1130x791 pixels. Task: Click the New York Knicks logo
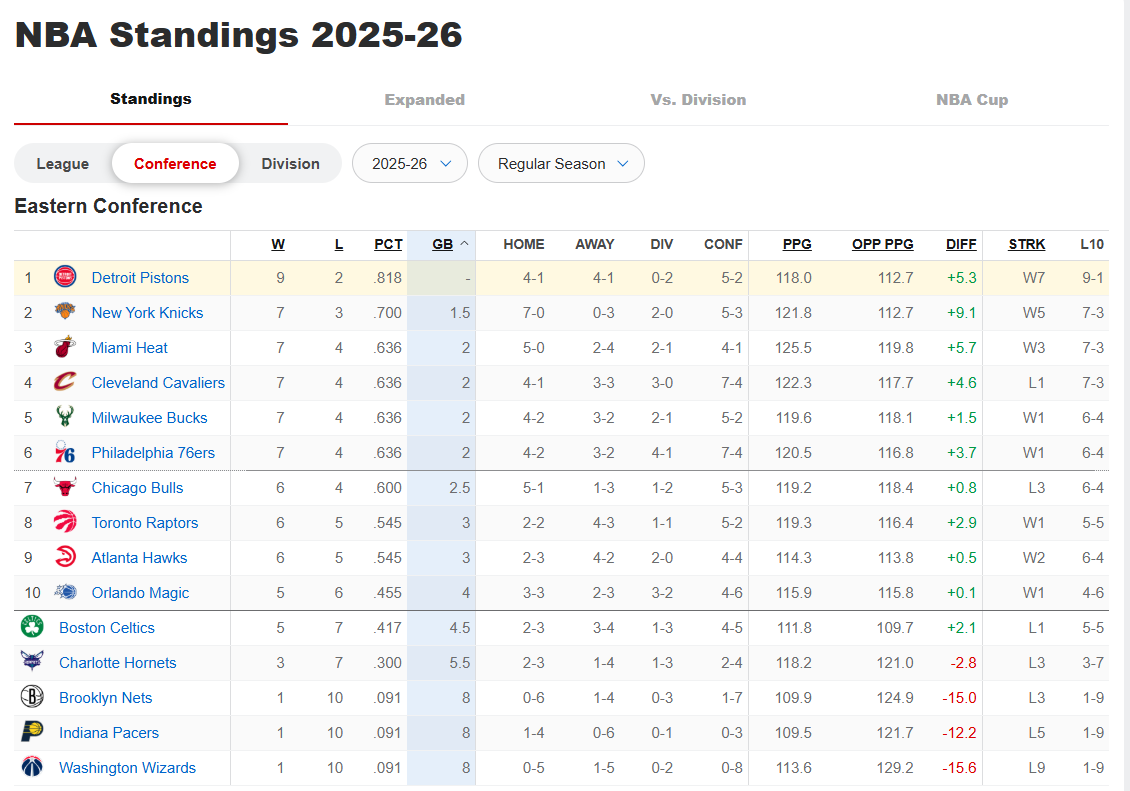65,311
